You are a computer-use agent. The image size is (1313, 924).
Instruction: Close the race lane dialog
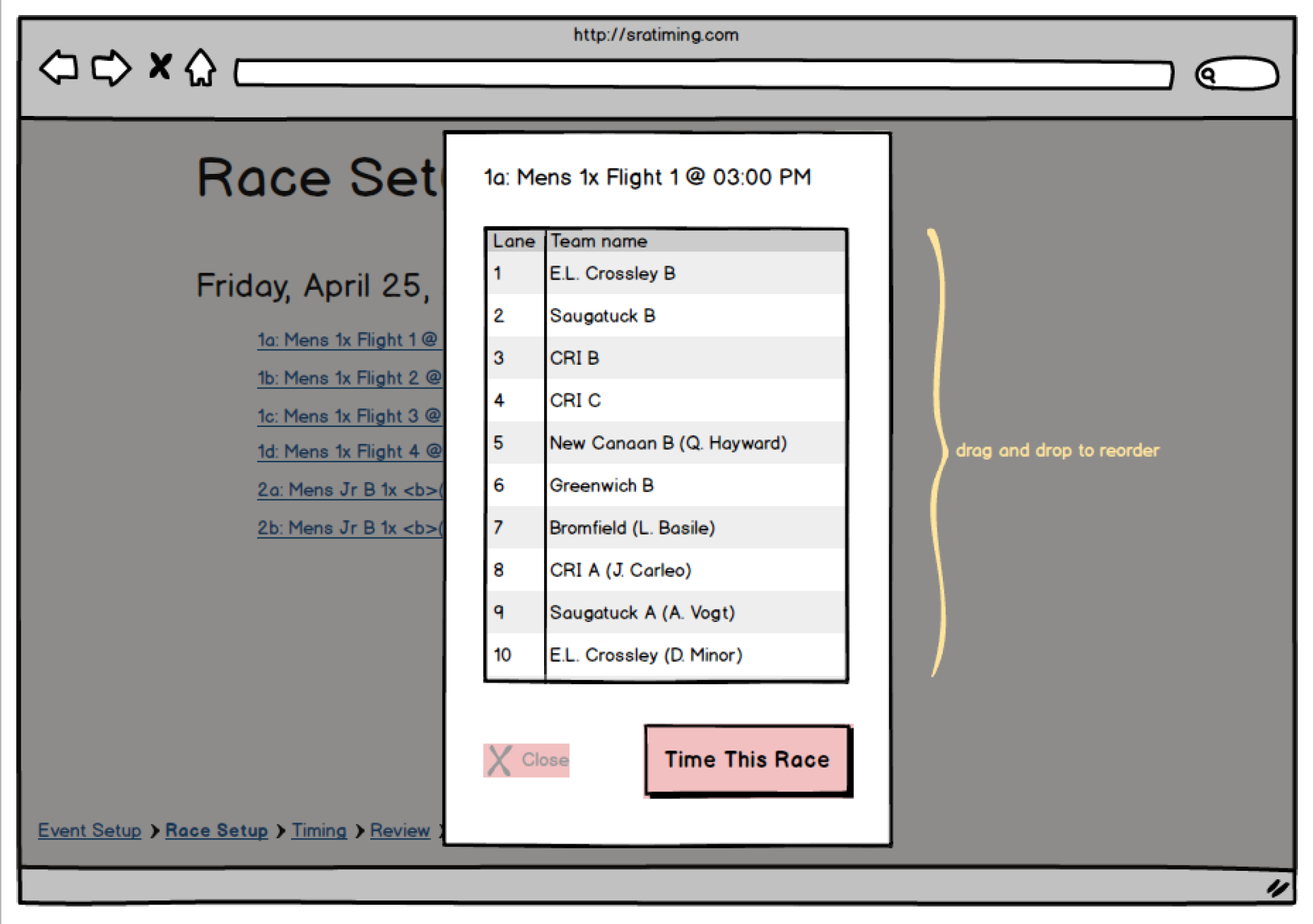click(x=526, y=760)
